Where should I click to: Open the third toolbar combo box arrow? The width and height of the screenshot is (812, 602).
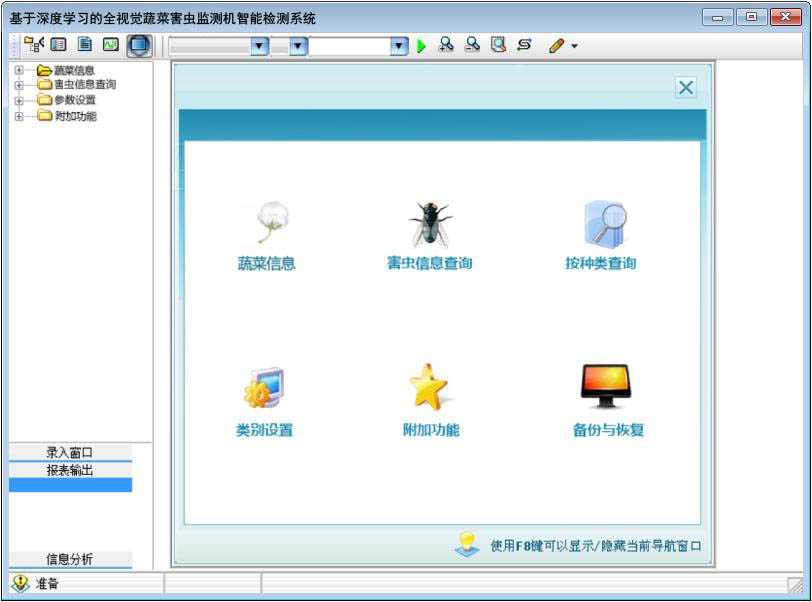click(x=398, y=46)
